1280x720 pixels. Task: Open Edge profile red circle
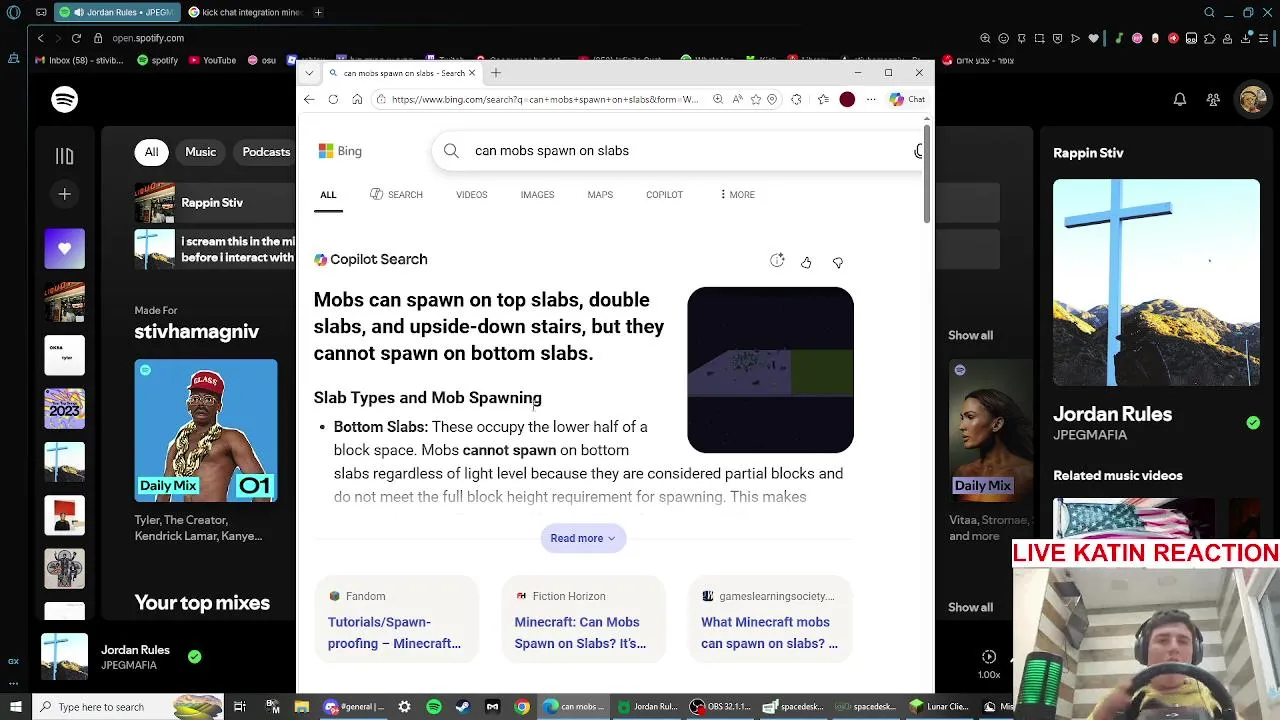(x=847, y=99)
